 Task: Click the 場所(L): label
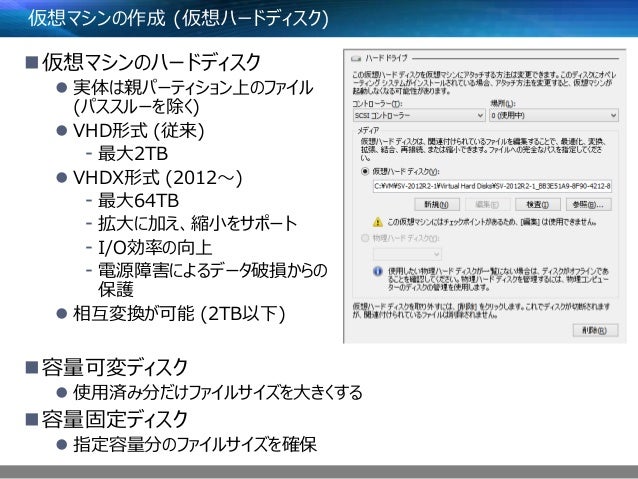[503, 104]
